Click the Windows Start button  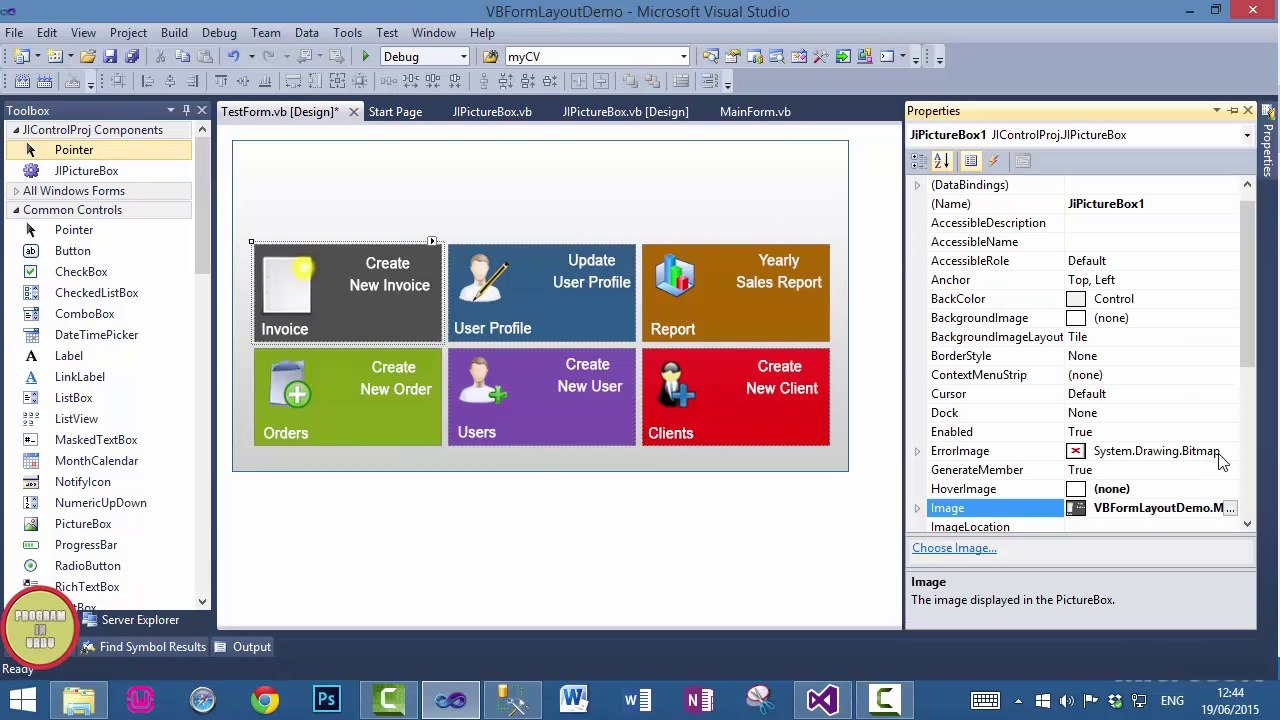click(22, 700)
